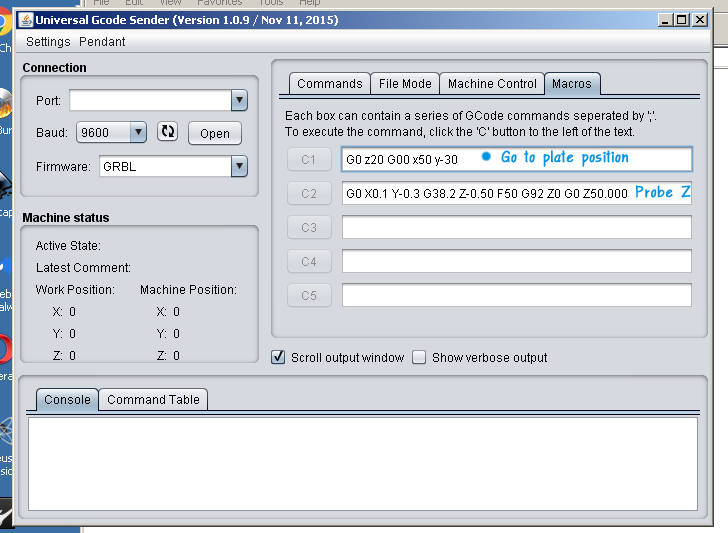Open the Port dropdown arrow
This screenshot has height=533, width=728.
tap(239, 100)
